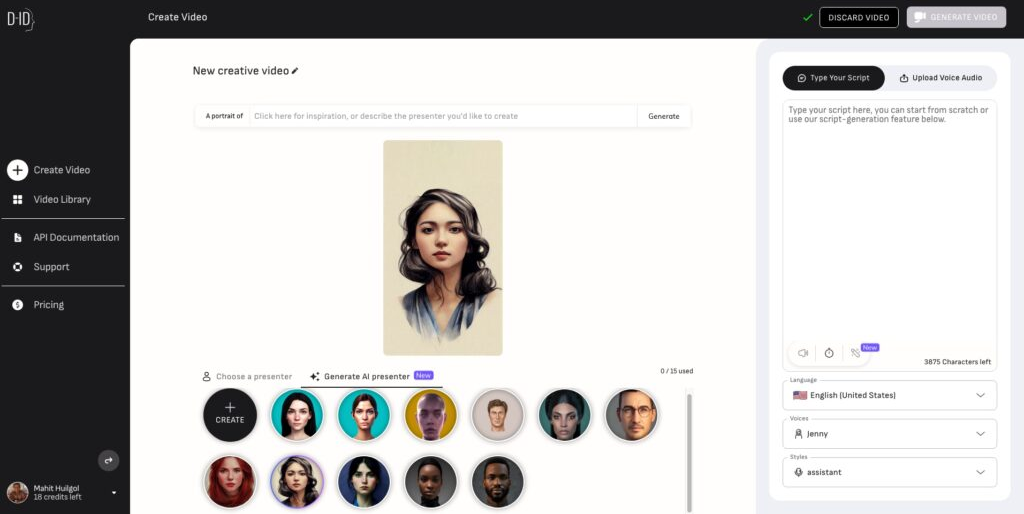Open the Video Library grid icon
This screenshot has height=514, width=1024.
(18, 199)
